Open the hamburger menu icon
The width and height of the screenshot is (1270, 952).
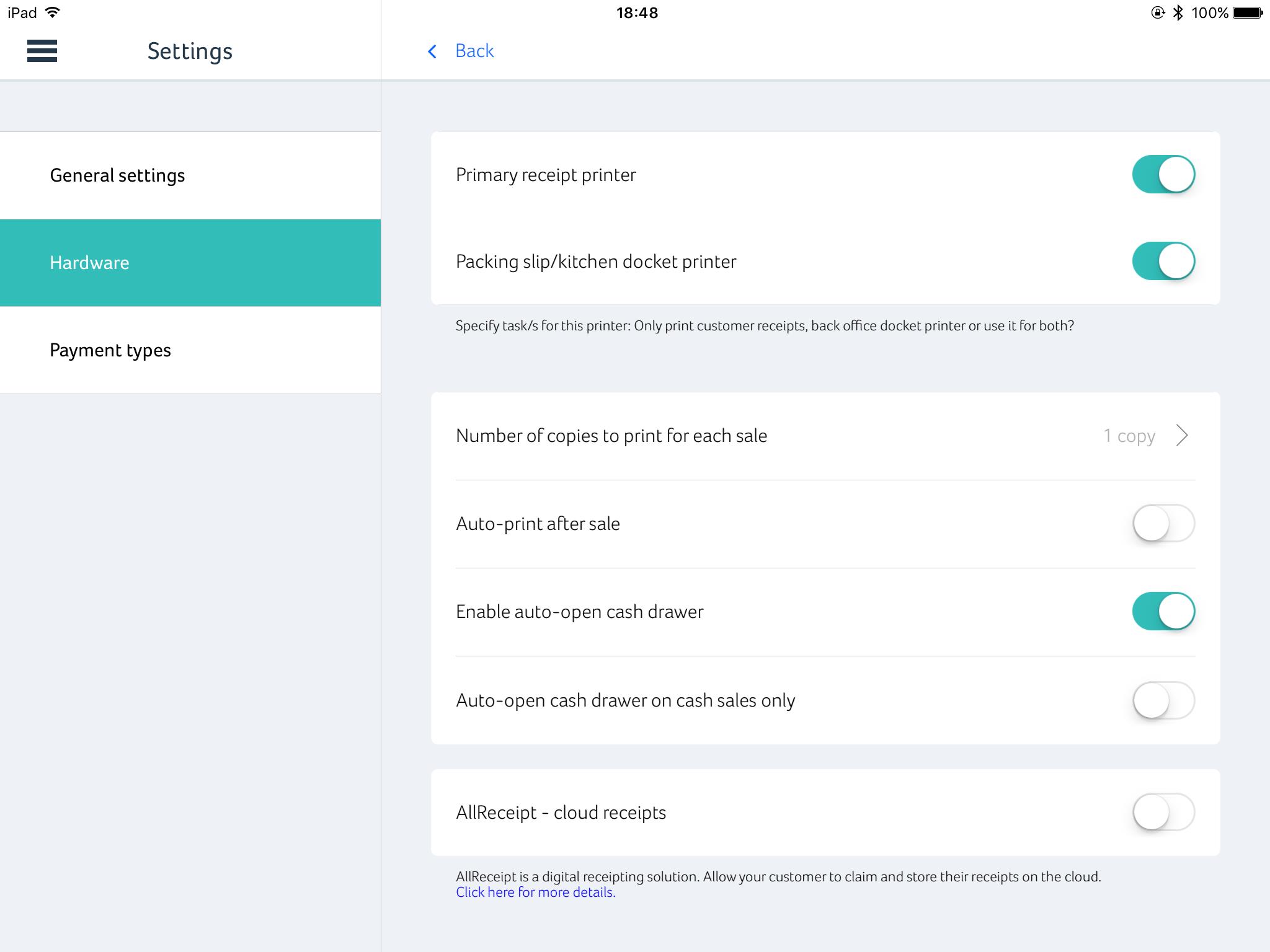pos(42,51)
